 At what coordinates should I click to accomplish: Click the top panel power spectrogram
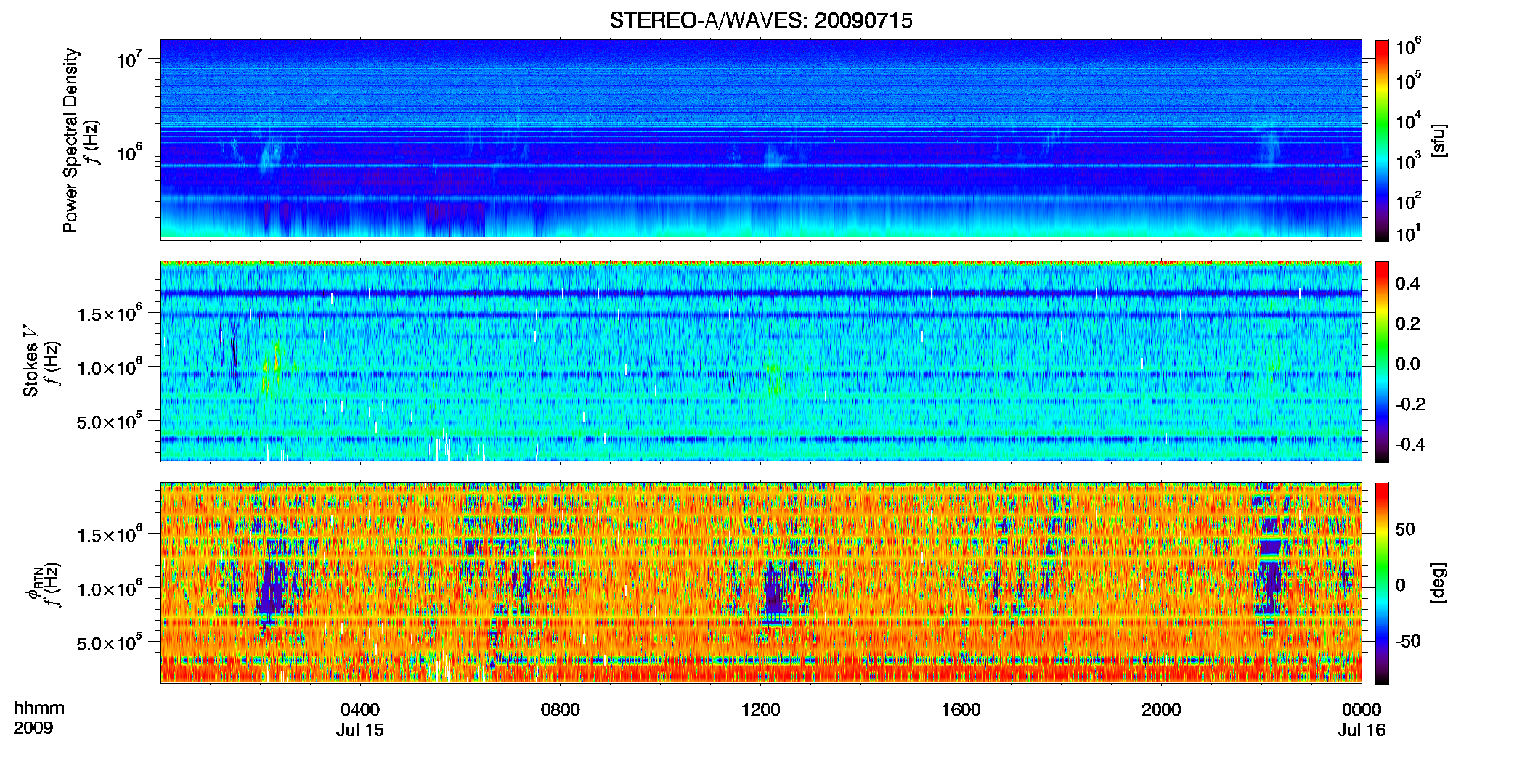[761, 139]
